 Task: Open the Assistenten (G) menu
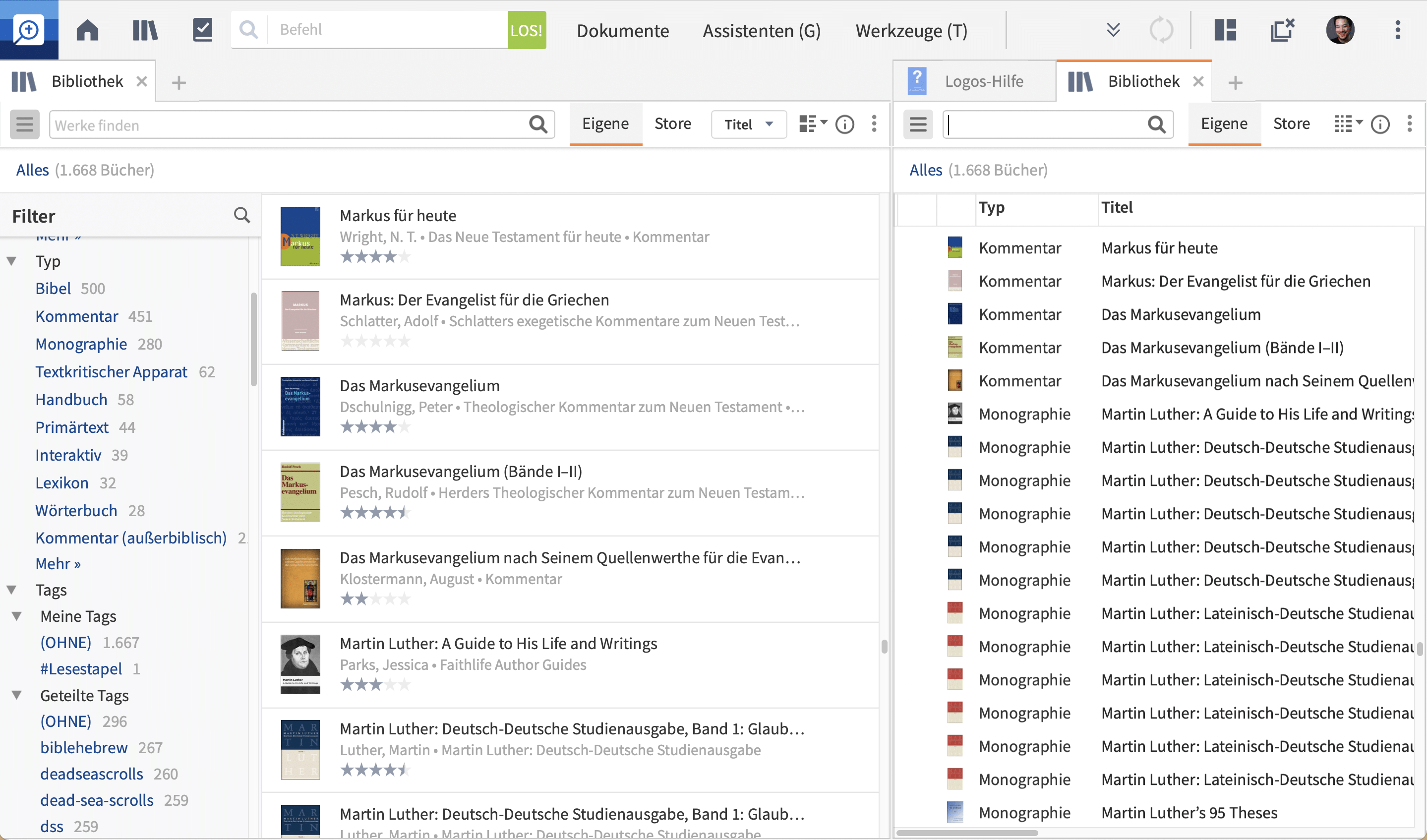click(x=762, y=31)
